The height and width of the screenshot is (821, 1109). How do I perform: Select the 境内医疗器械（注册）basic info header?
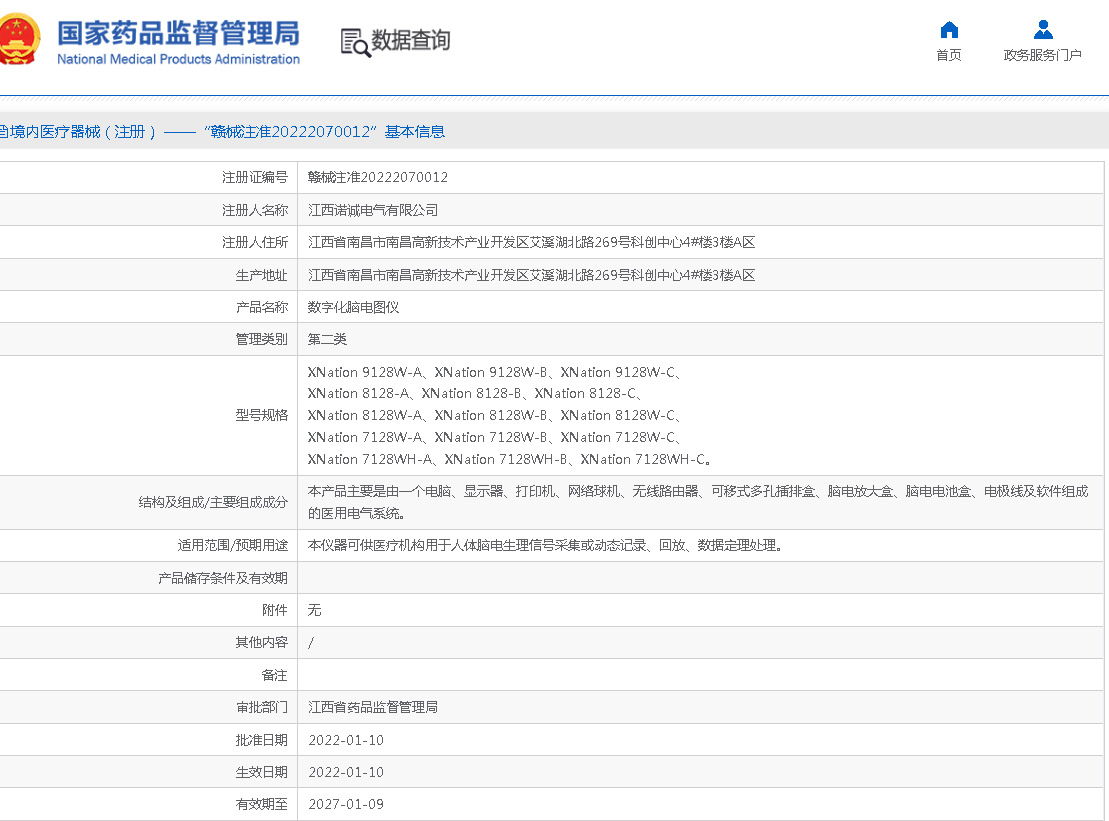click(x=222, y=131)
